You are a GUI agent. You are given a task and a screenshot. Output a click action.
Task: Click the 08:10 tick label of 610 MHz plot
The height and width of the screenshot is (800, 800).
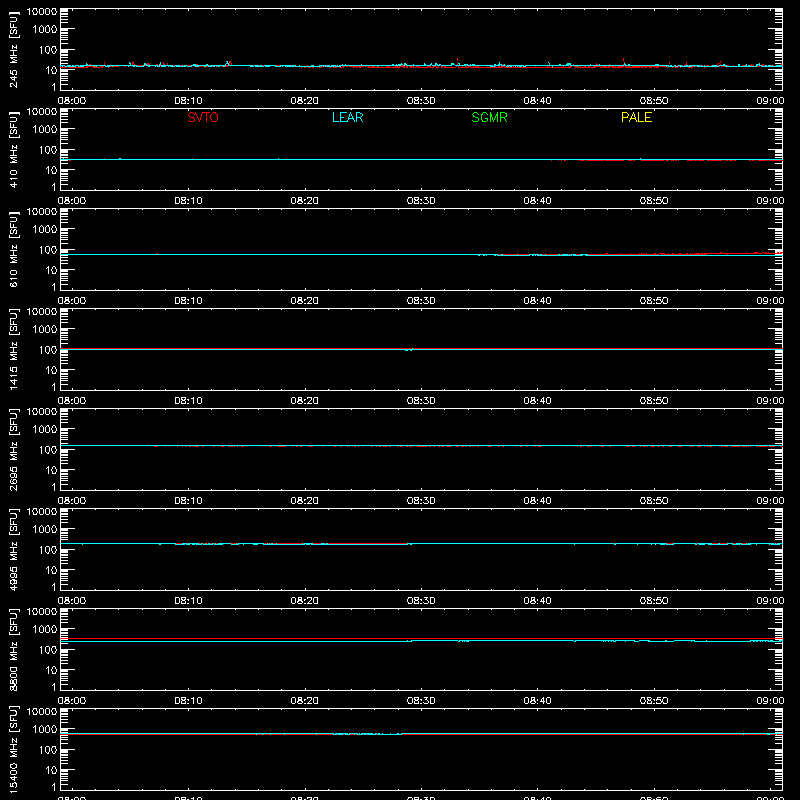pos(188,301)
